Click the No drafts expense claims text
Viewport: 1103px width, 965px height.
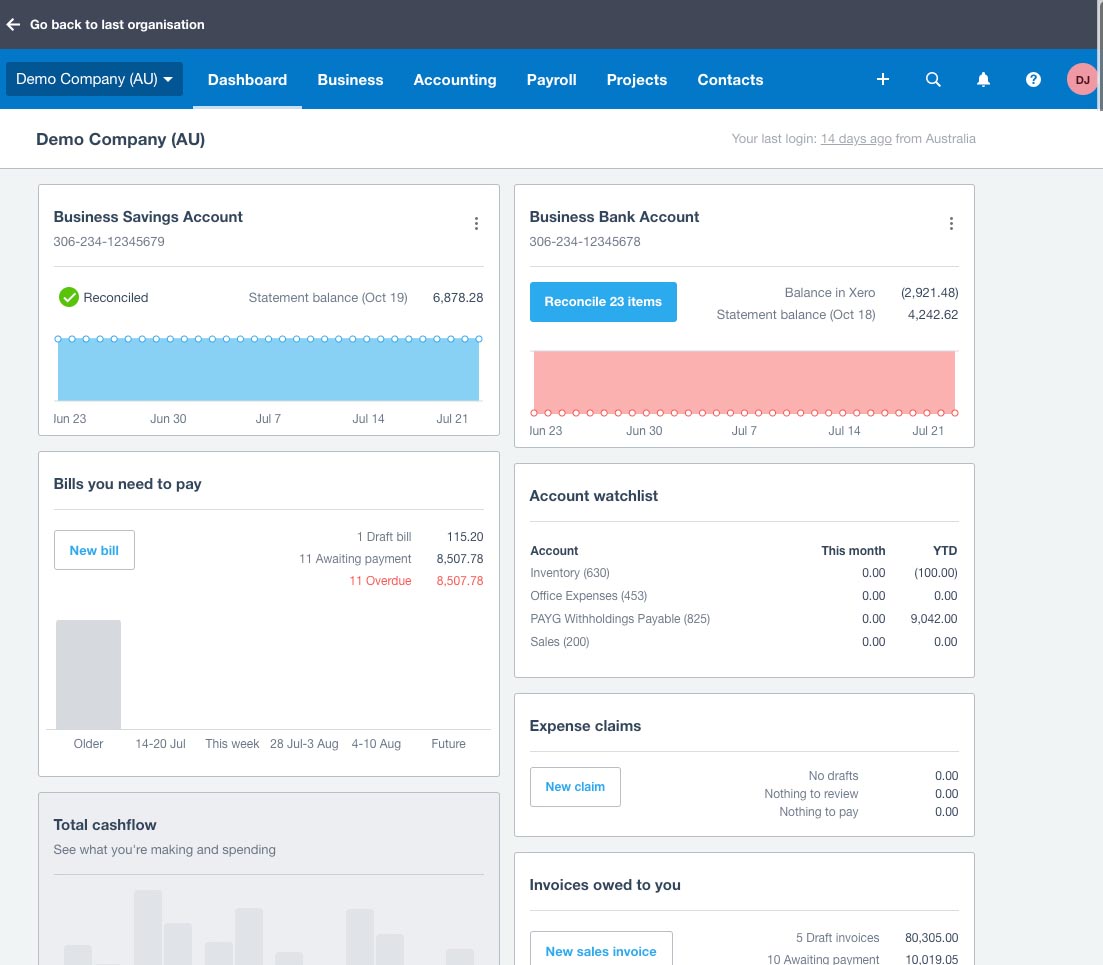833,776
